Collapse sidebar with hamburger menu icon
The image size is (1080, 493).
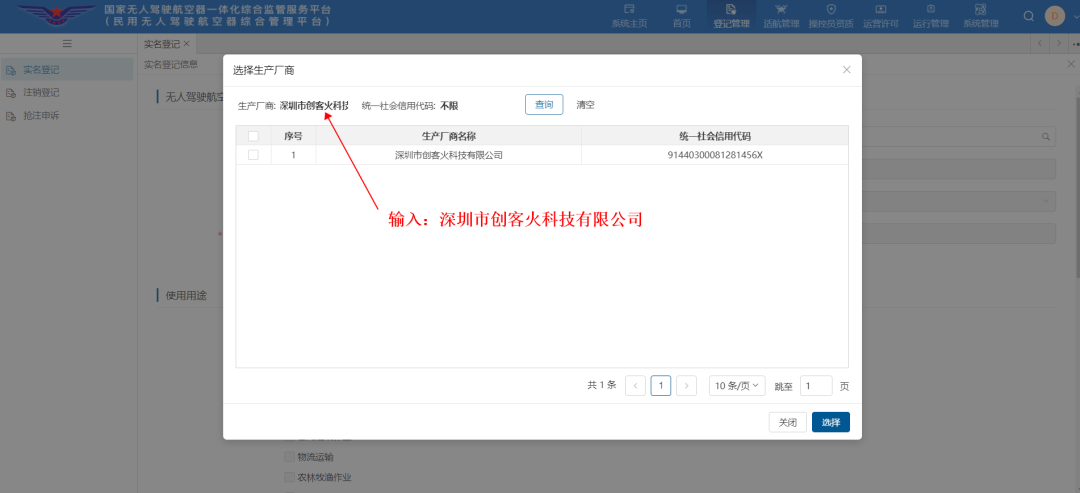67,44
